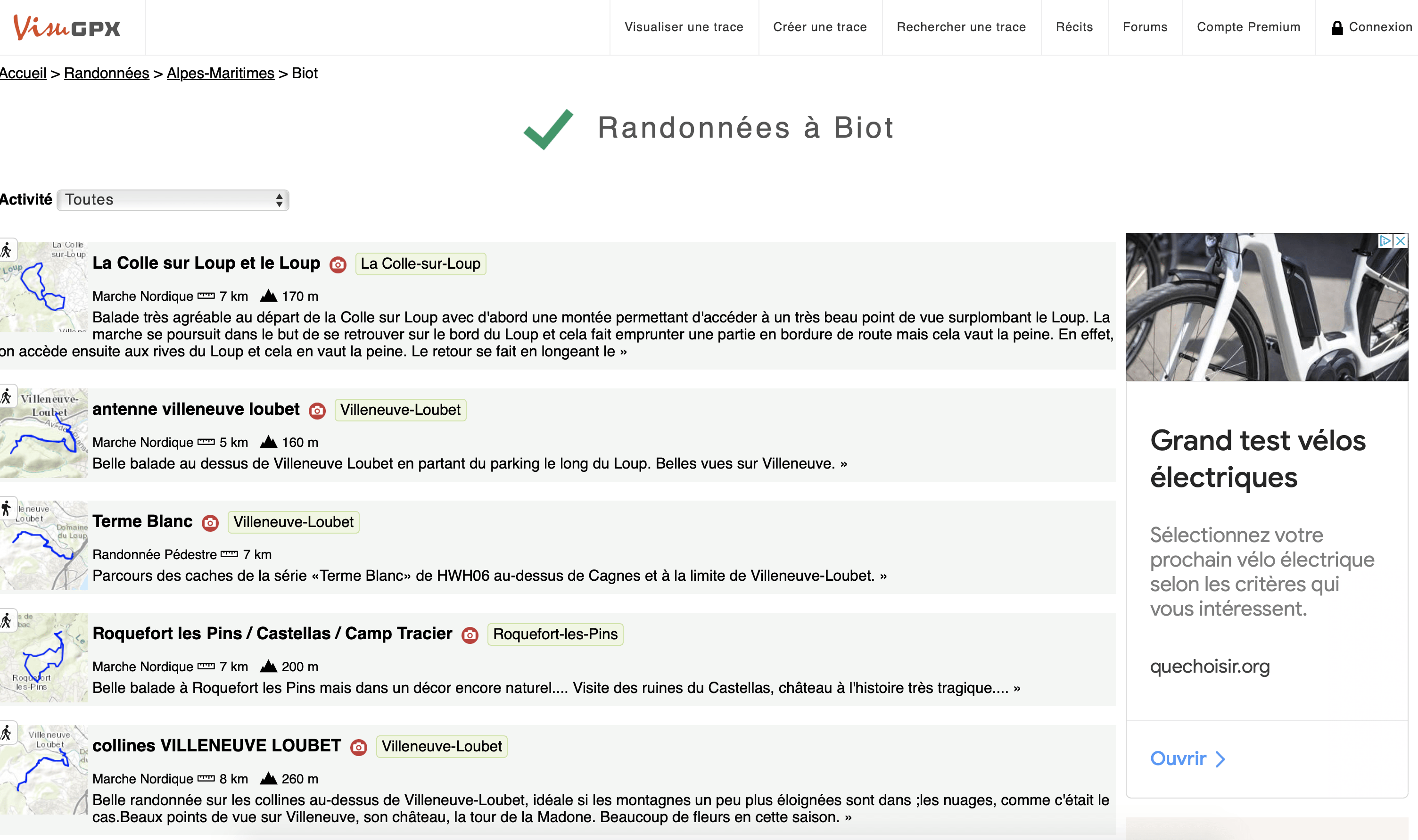Click camera icon beside antenne villeneuve loubet

pos(317,411)
